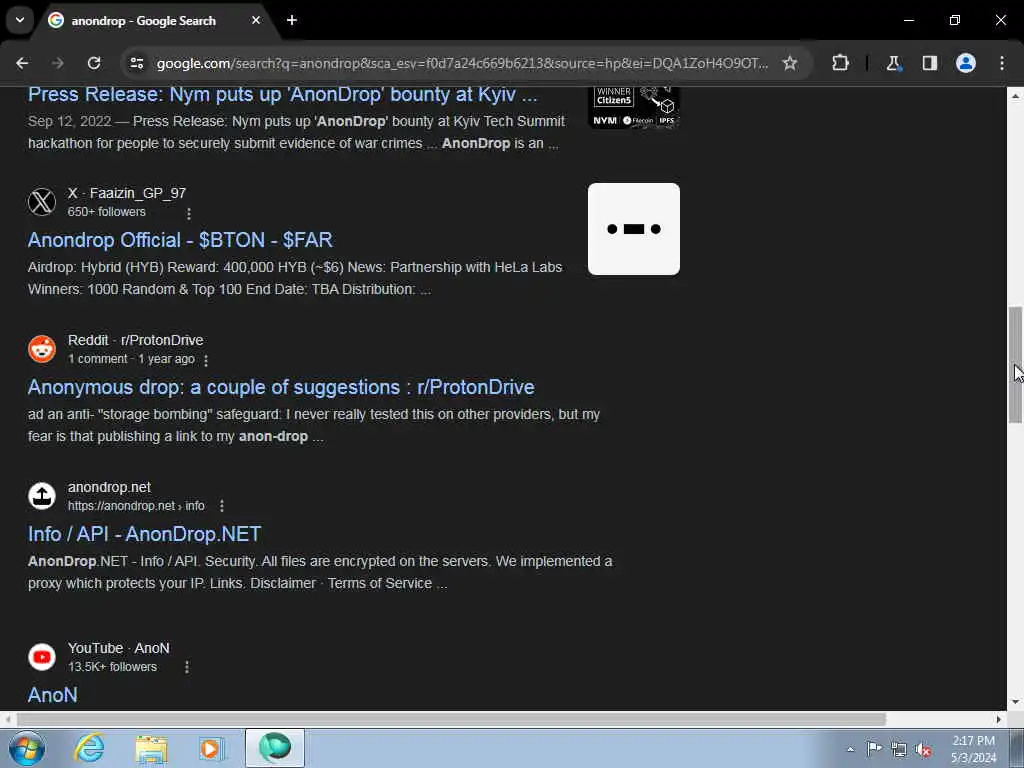
Task: Launch Internet Explorer from taskbar
Action: pos(90,748)
